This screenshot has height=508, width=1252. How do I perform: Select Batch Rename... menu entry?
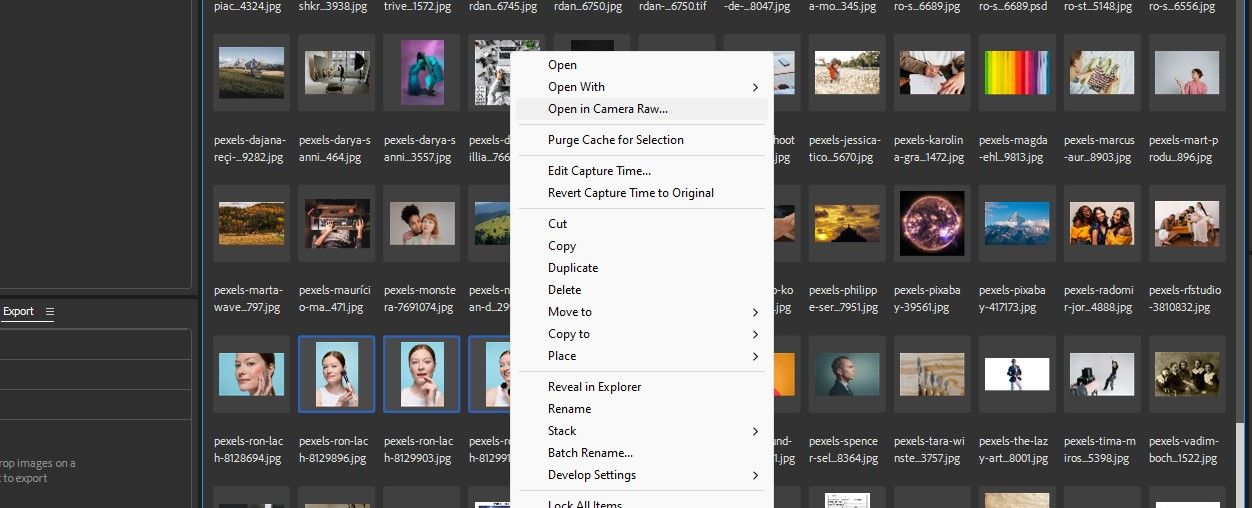coord(590,453)
